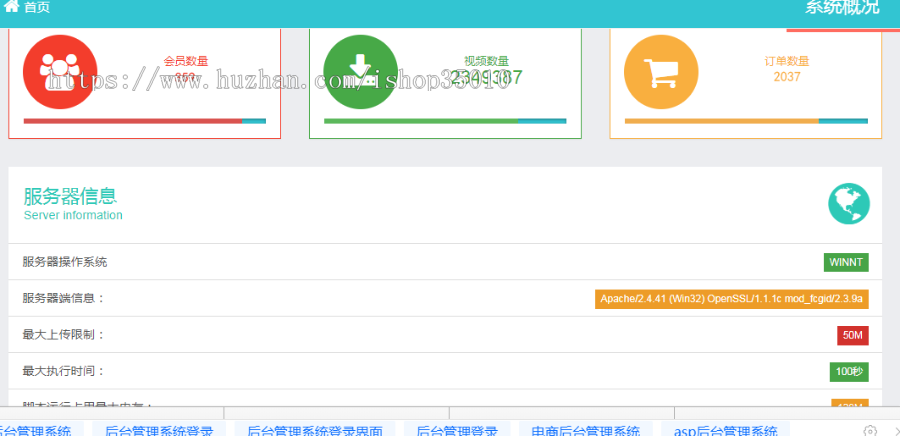Click the members count card
This screenshot has height=436, width=900.
click(x=145, y=83)
